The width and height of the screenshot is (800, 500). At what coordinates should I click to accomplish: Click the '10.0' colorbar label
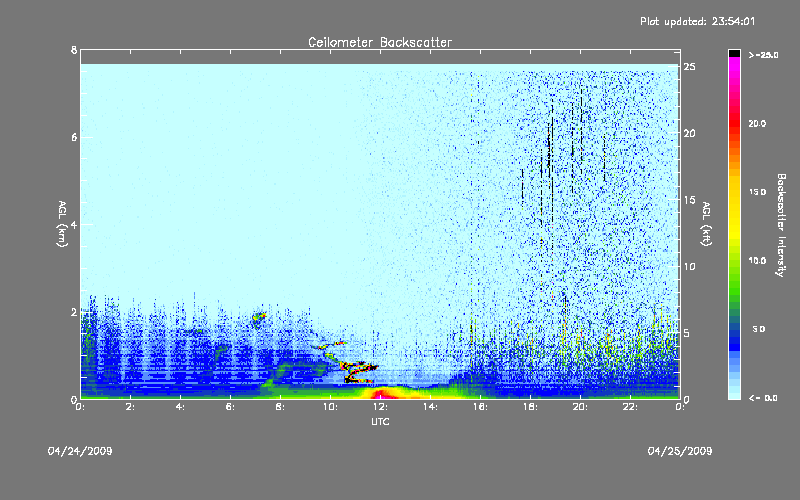point(757,261)
